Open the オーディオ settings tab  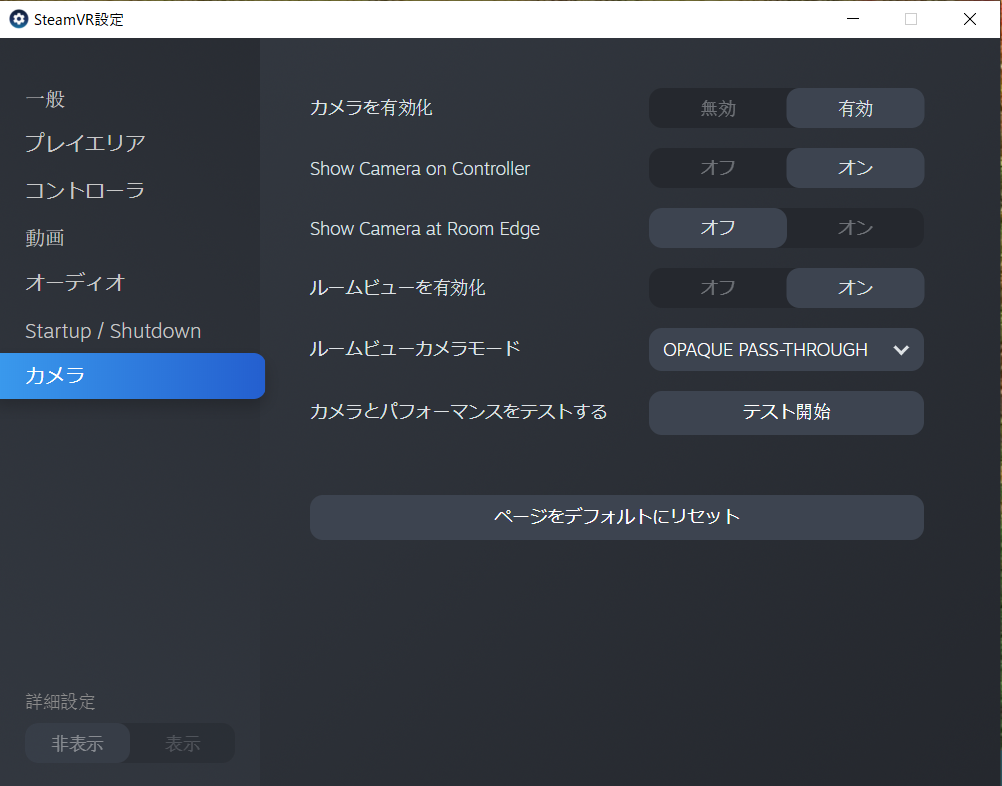coord(75,283)
